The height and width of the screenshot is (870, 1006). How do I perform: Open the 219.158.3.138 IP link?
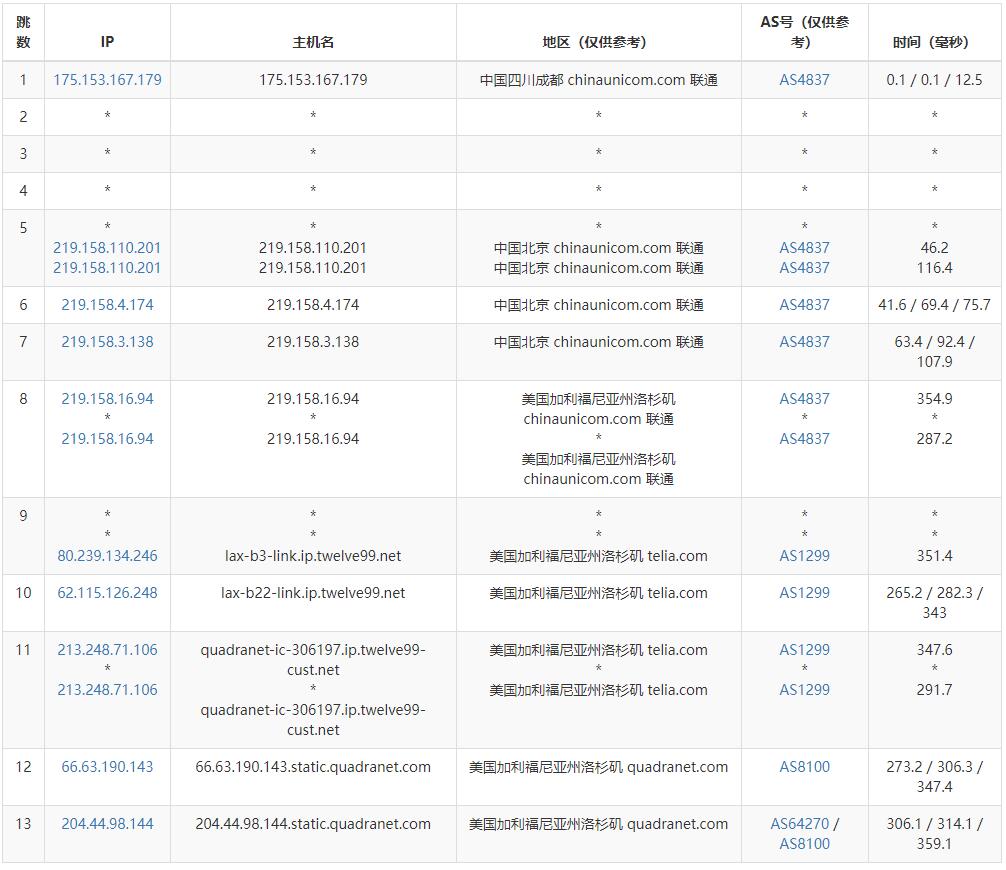tap(107, 342)
